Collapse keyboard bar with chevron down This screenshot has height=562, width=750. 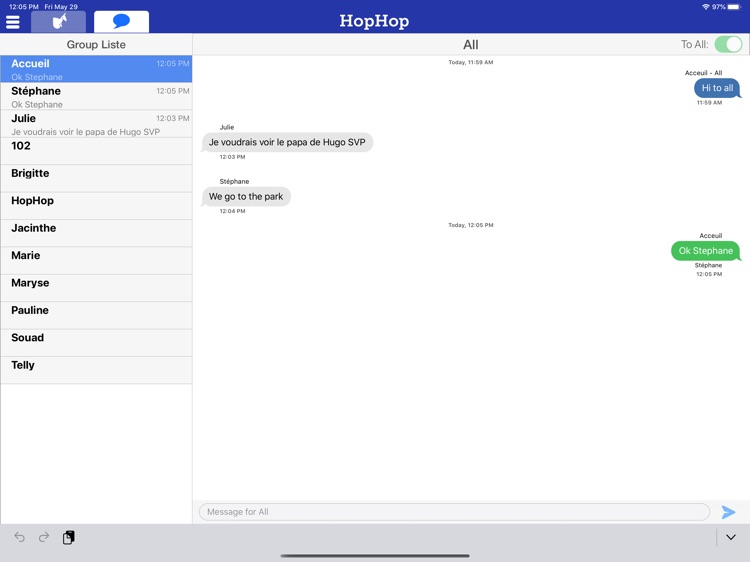point(730,537)
